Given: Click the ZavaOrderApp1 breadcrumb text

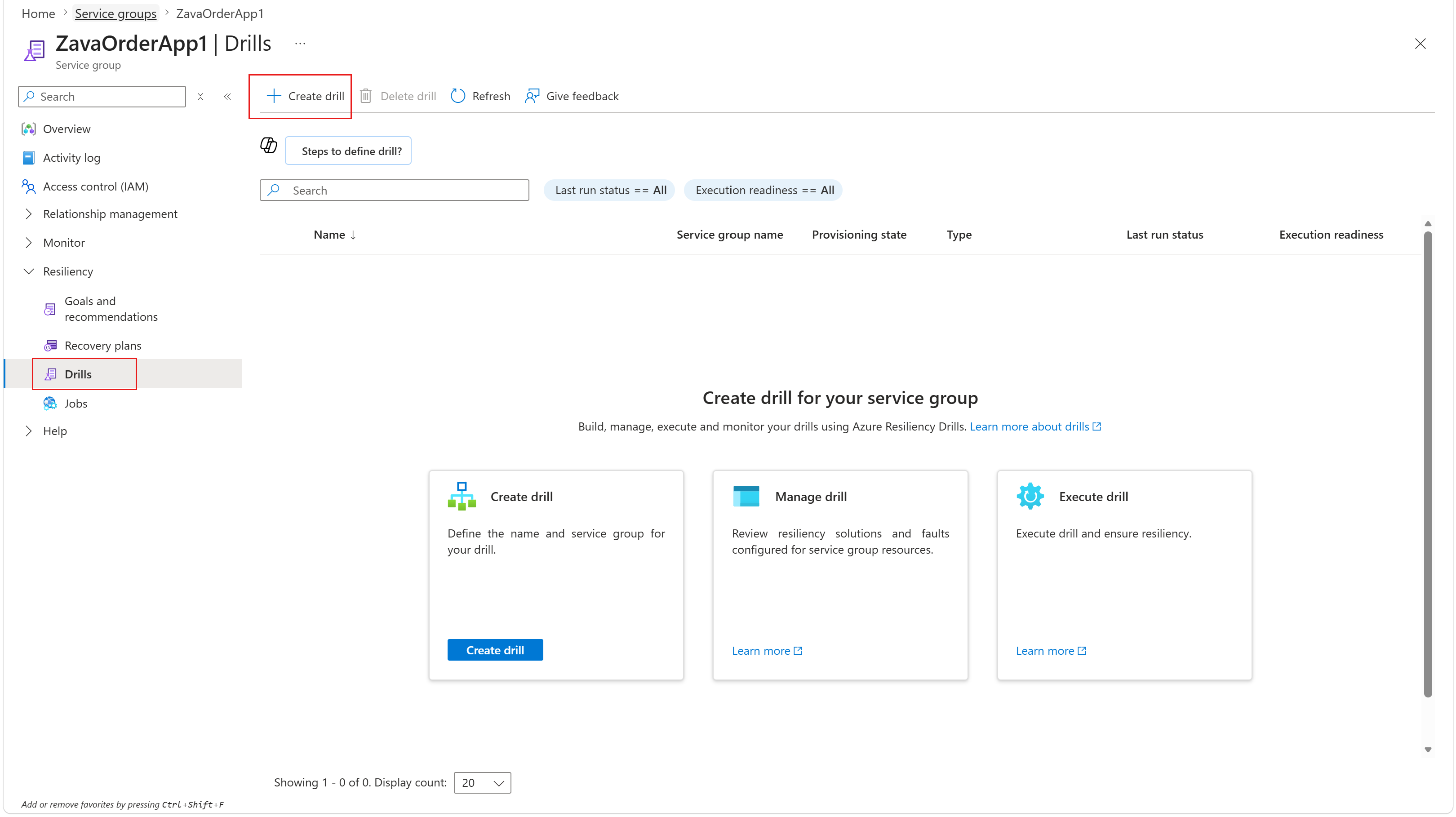Looking at the screenshot, I should pos(220,13).
